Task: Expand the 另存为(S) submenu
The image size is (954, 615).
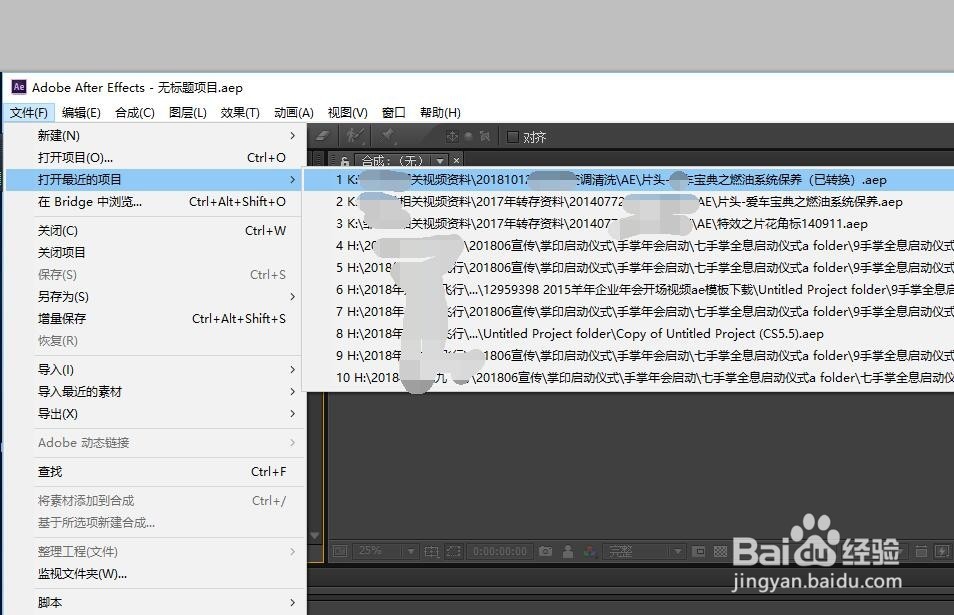Action: coord(155,296)
